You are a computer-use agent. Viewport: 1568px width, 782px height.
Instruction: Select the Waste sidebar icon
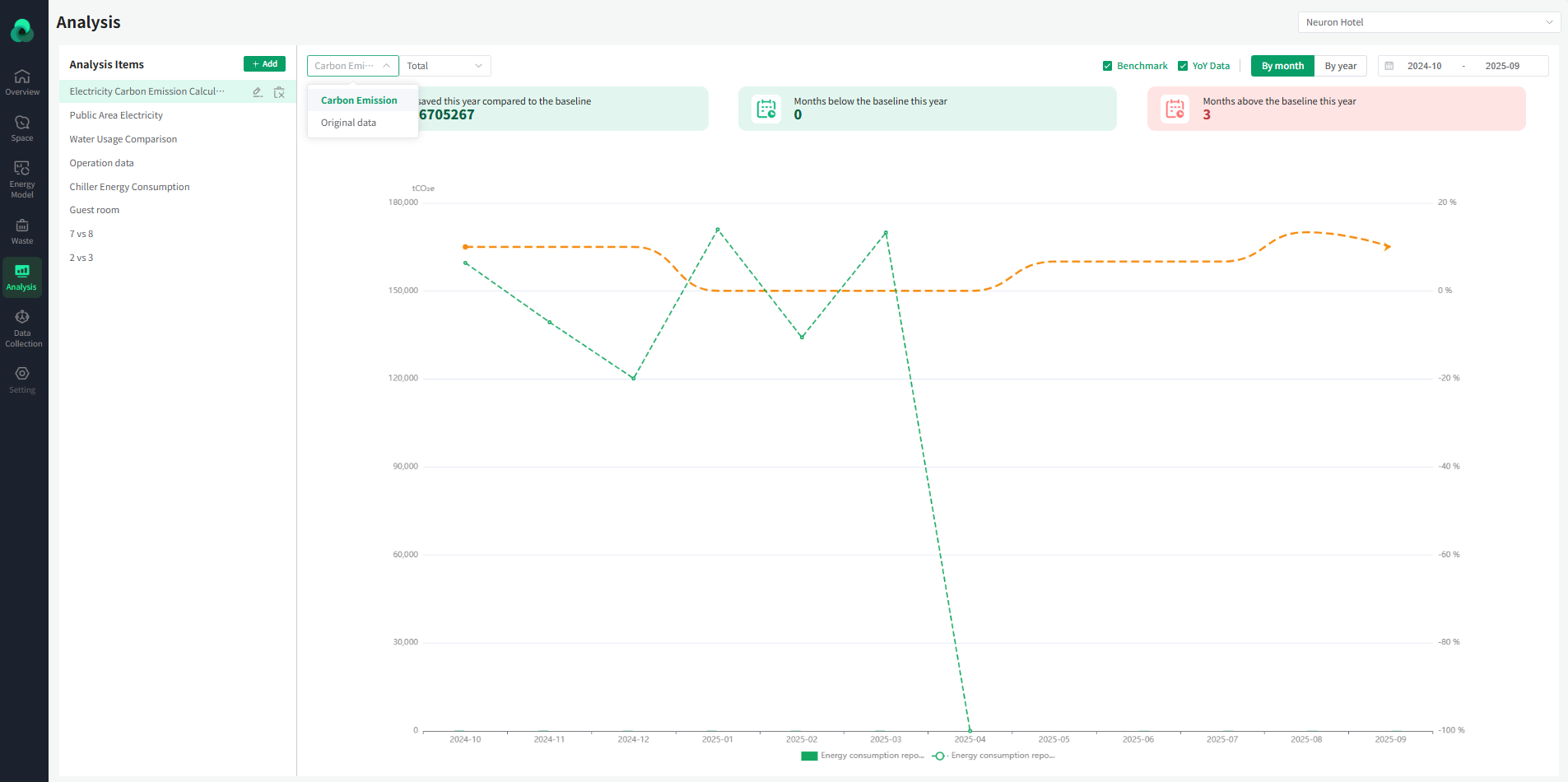[22, 230]
